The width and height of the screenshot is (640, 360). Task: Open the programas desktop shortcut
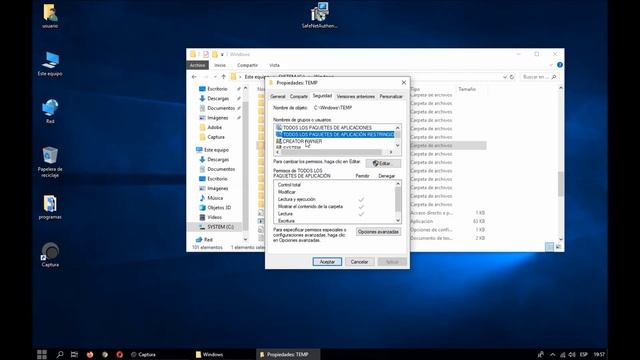pyautogui.click(x=50, y=207)
